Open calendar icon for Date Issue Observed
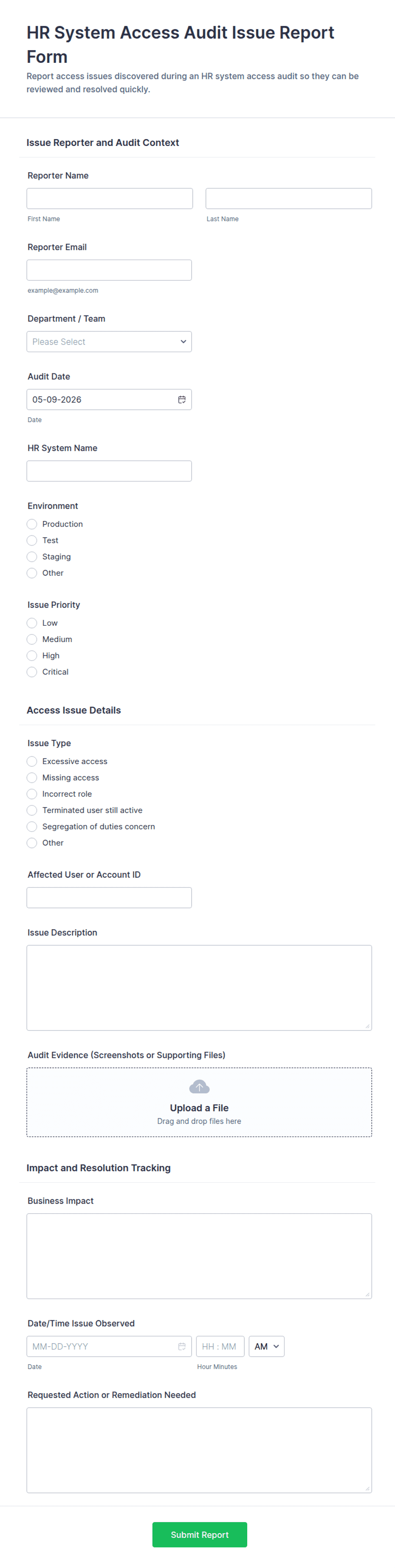395x1568 pixels. [x=182, y=1347]
